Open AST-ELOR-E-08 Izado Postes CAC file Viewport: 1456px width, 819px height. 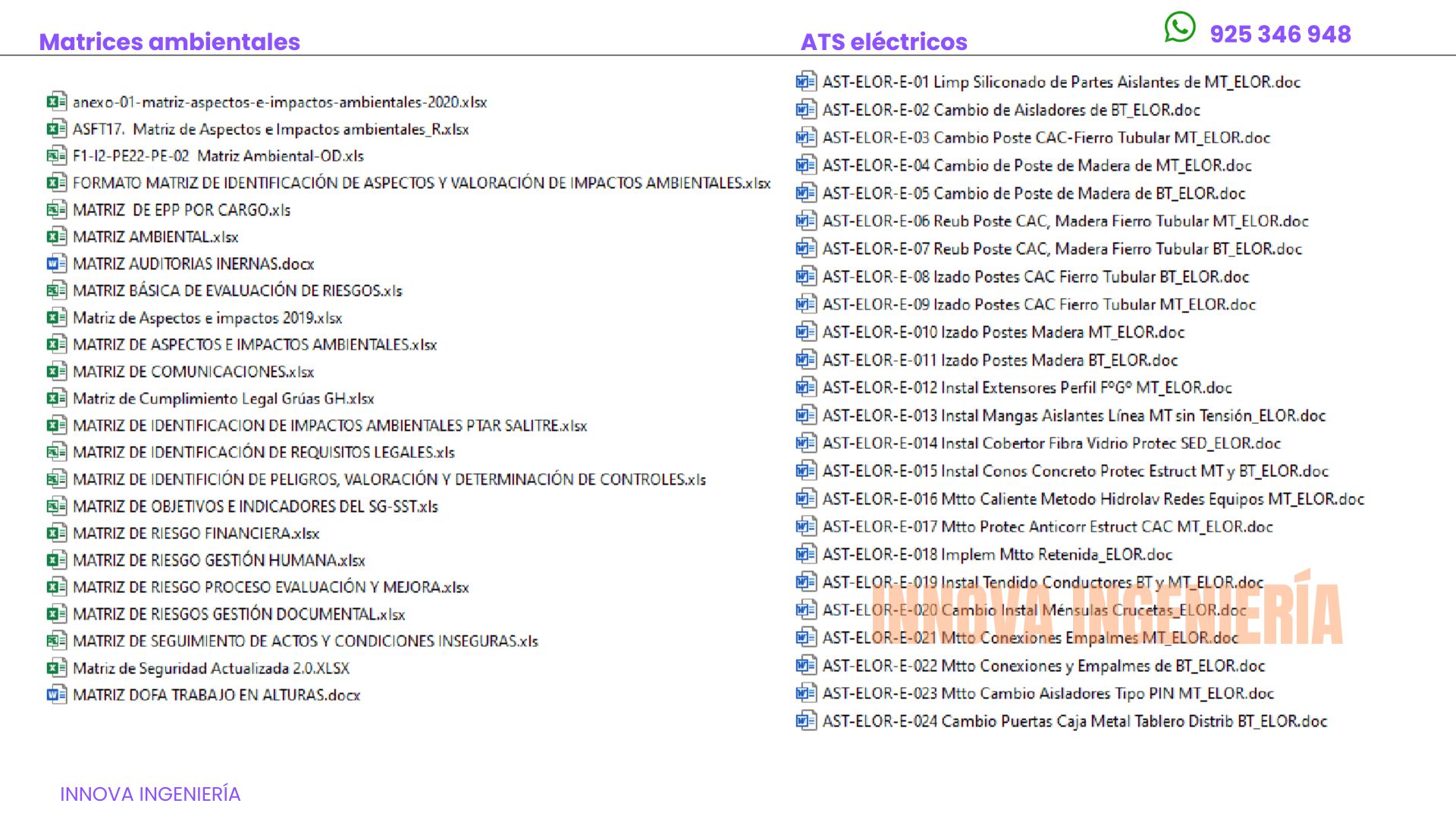(1035, 277)
